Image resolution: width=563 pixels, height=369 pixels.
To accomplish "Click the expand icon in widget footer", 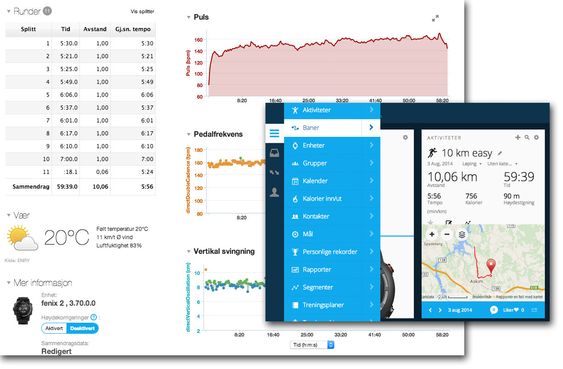I will click(534, 310).
